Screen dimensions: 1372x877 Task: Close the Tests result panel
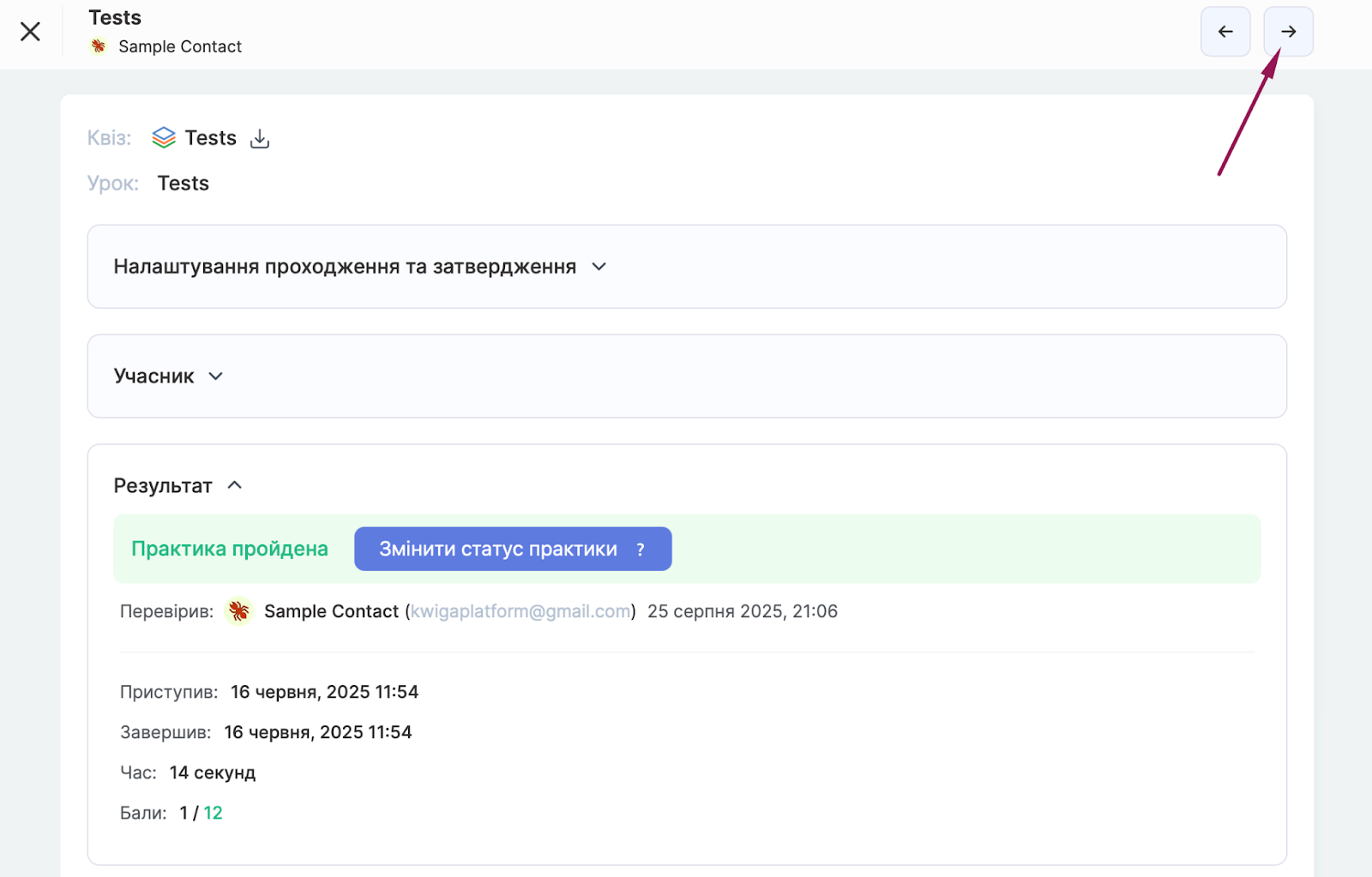tap(30, 32)
